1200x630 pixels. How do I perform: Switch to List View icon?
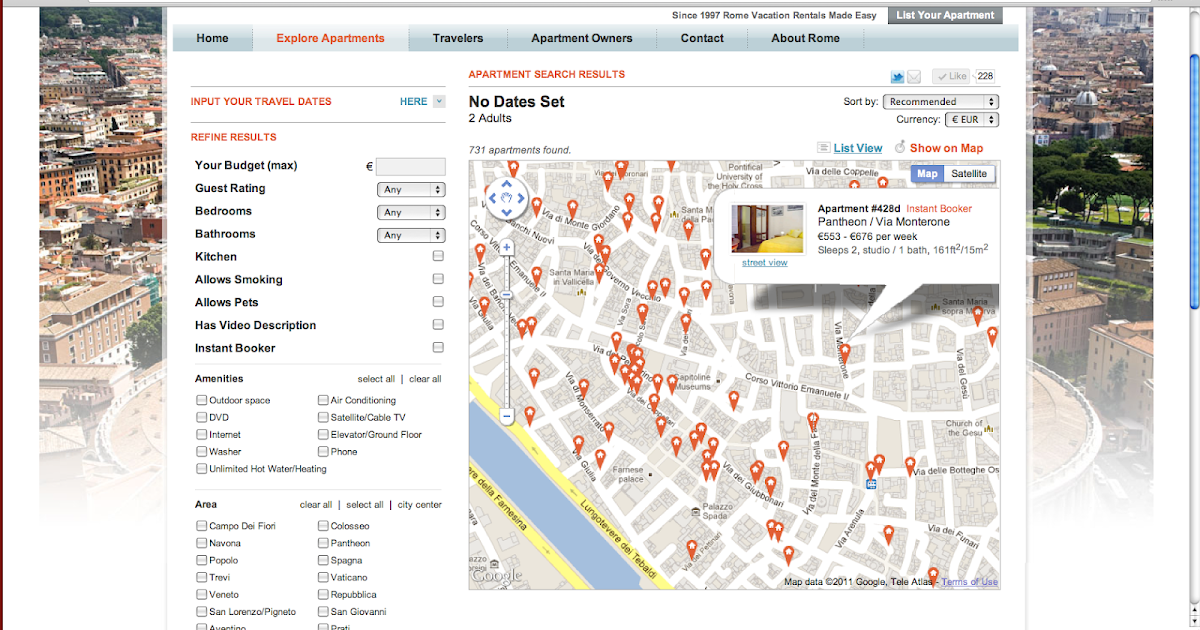pos(825,147)
